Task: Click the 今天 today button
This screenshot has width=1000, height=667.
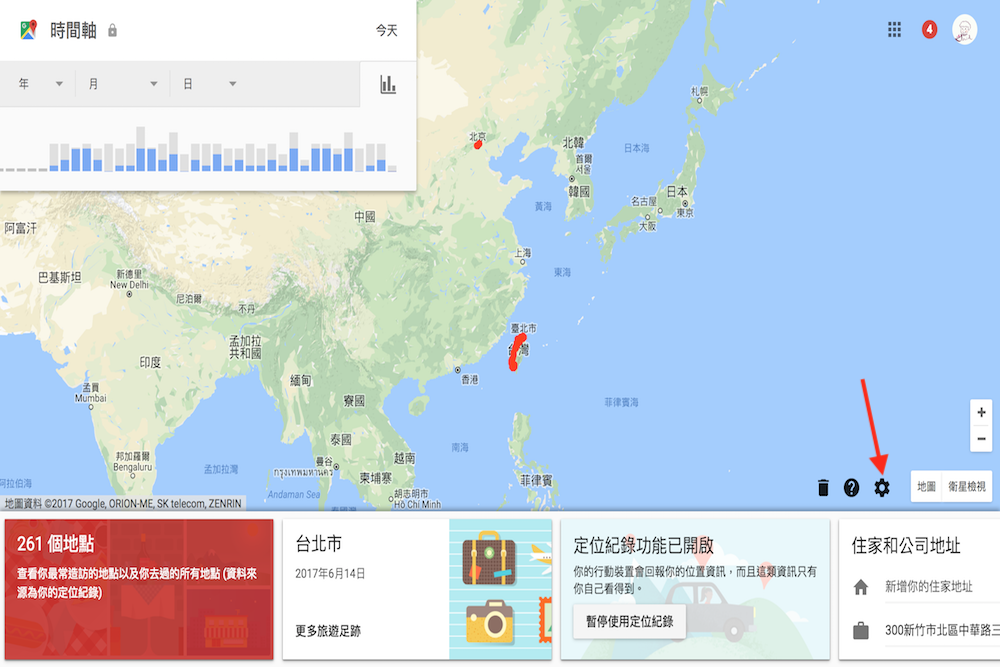Action: (x=386, y=31)
